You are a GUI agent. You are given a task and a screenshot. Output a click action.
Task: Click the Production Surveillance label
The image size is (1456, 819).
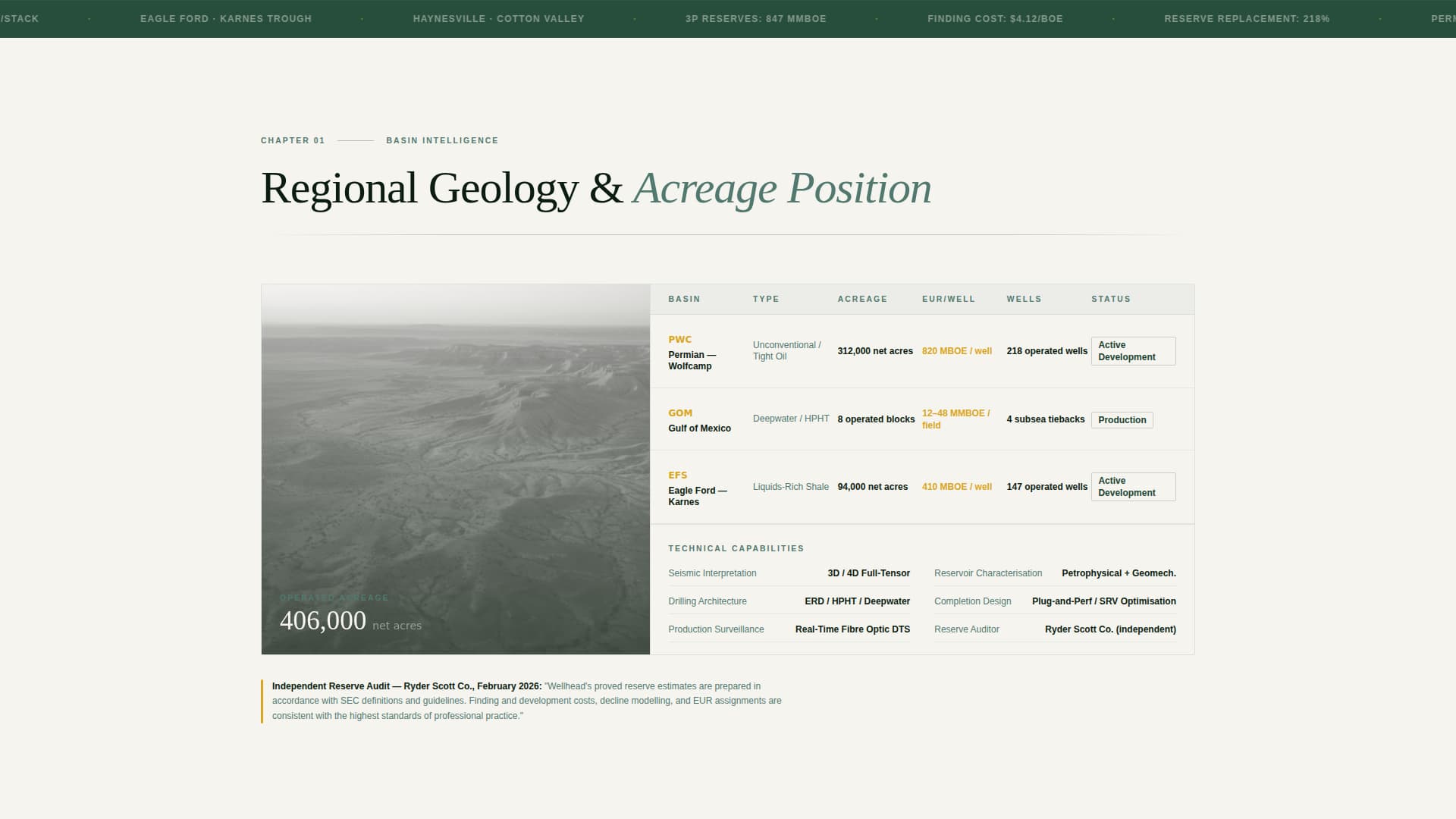(716, 629)
